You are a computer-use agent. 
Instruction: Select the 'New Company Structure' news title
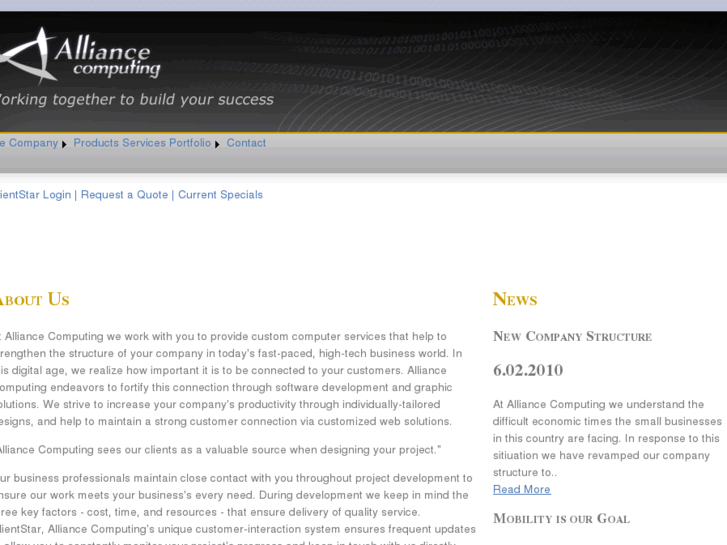(x=572, y=336)
